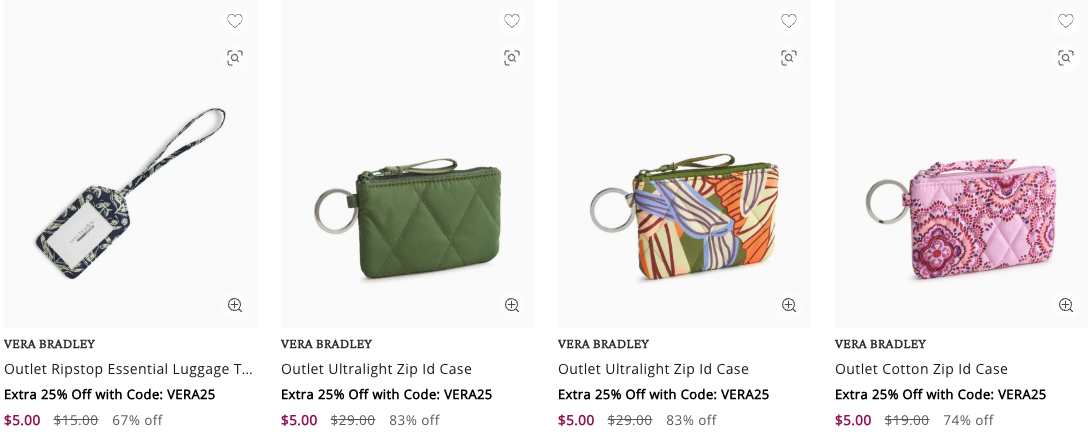Open quick view magnifier for green Id Case
Image resolution: width=1090 pixels, height=443 pixels.
pos(511,305)
